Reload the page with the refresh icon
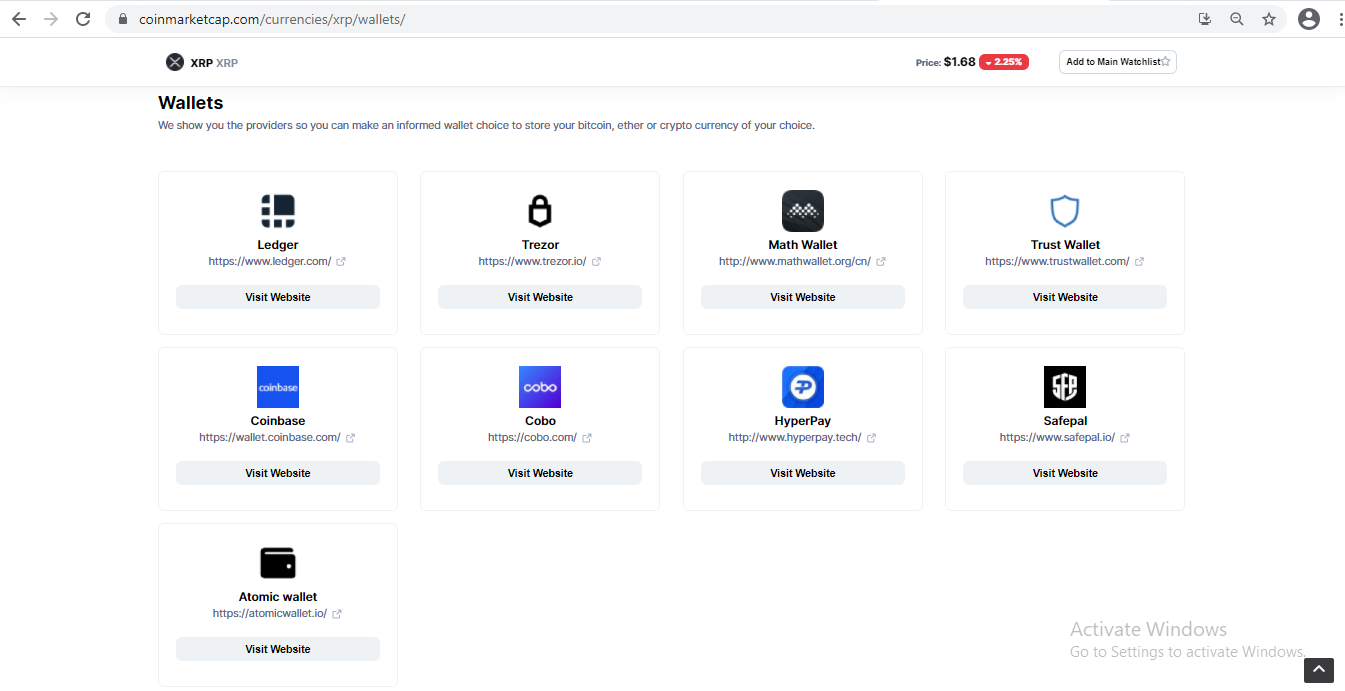The height and width of the screenshot is (691, 1345). pyautogui.click(x=83, y=19)
